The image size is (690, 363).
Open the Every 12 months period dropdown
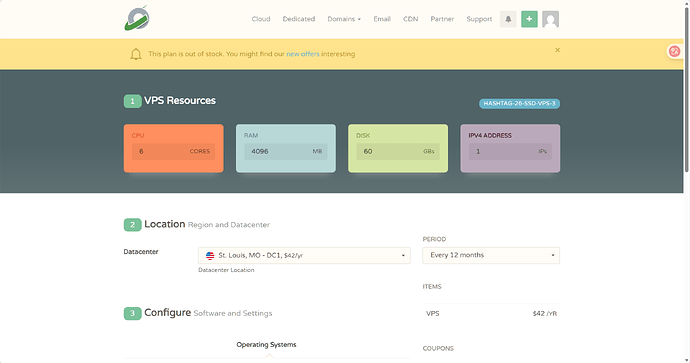[x=491, y=255]
